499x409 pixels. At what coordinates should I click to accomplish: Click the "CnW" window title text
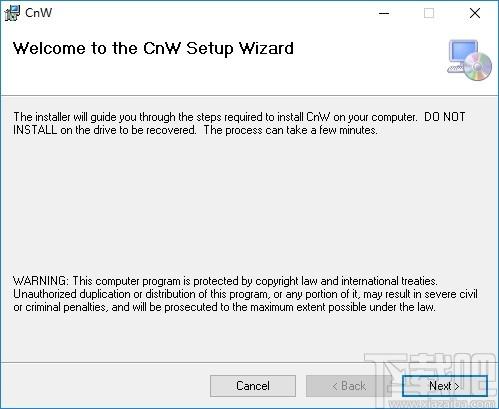[39, 13]
